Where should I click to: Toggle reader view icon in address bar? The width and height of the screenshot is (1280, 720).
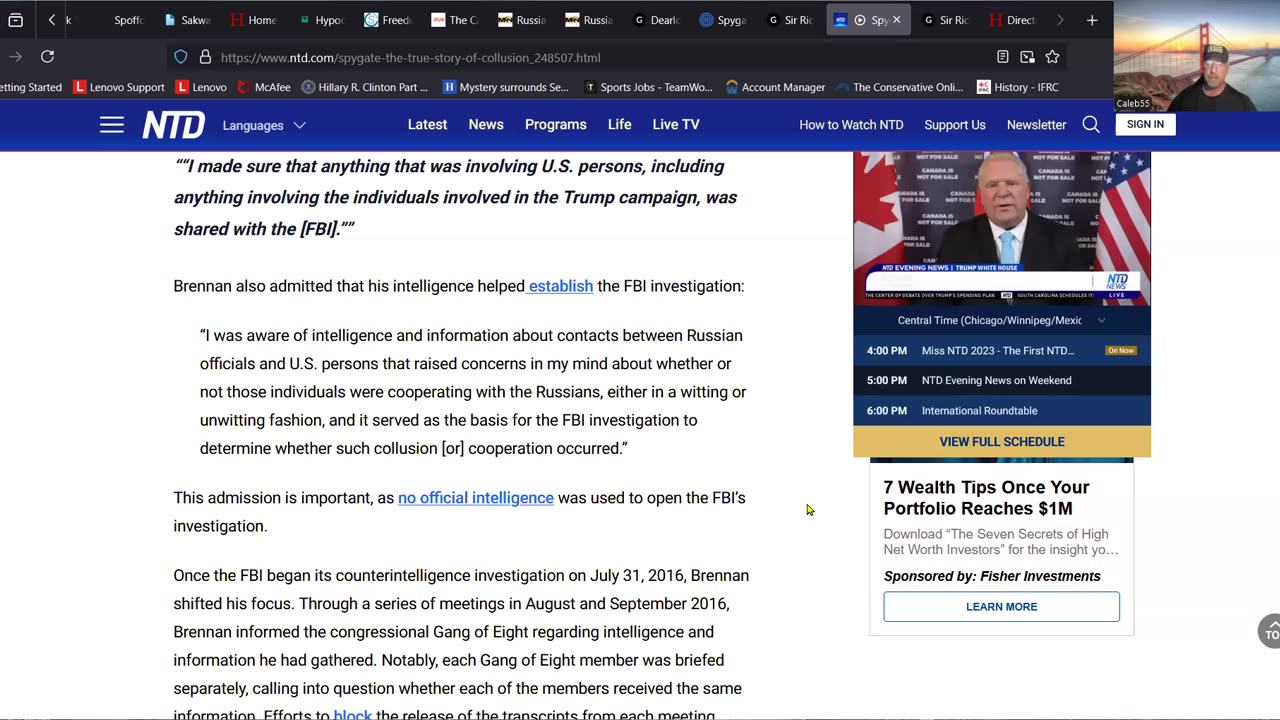tap(1003, 57)
